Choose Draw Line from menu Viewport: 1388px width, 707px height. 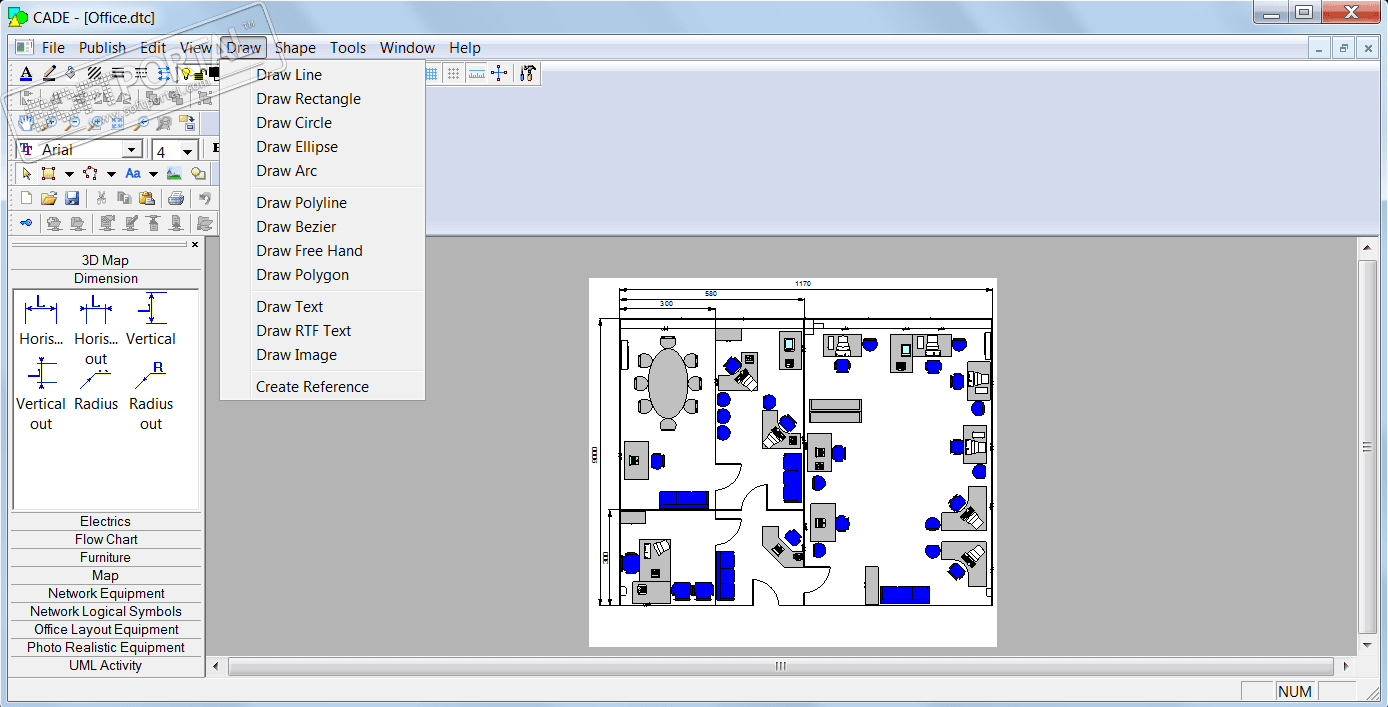[323, 74]
